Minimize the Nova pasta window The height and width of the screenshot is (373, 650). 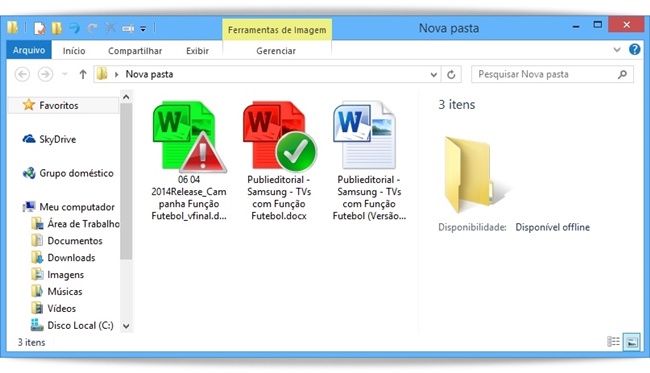(x=576, y=27)
